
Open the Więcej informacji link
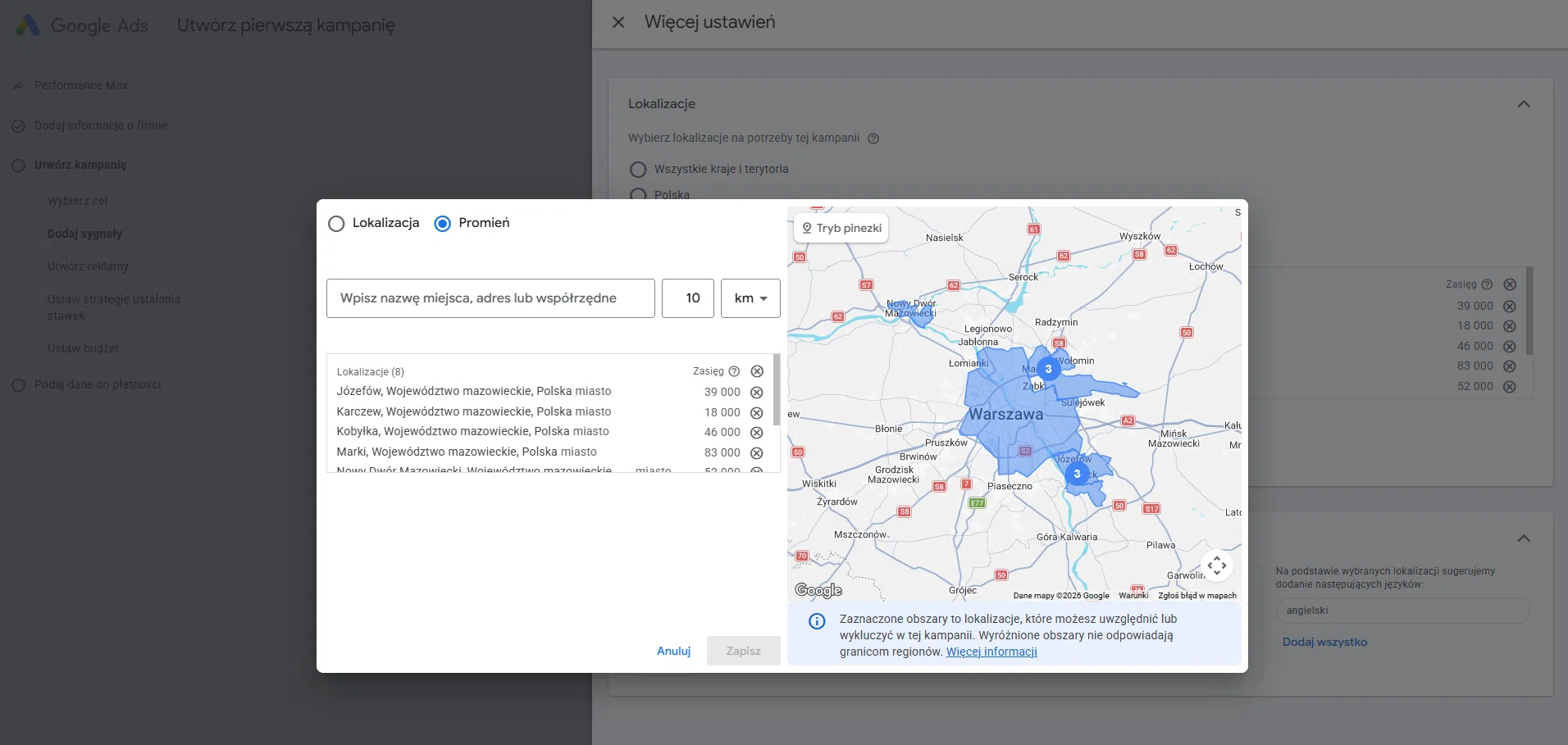tap(991, 652)
